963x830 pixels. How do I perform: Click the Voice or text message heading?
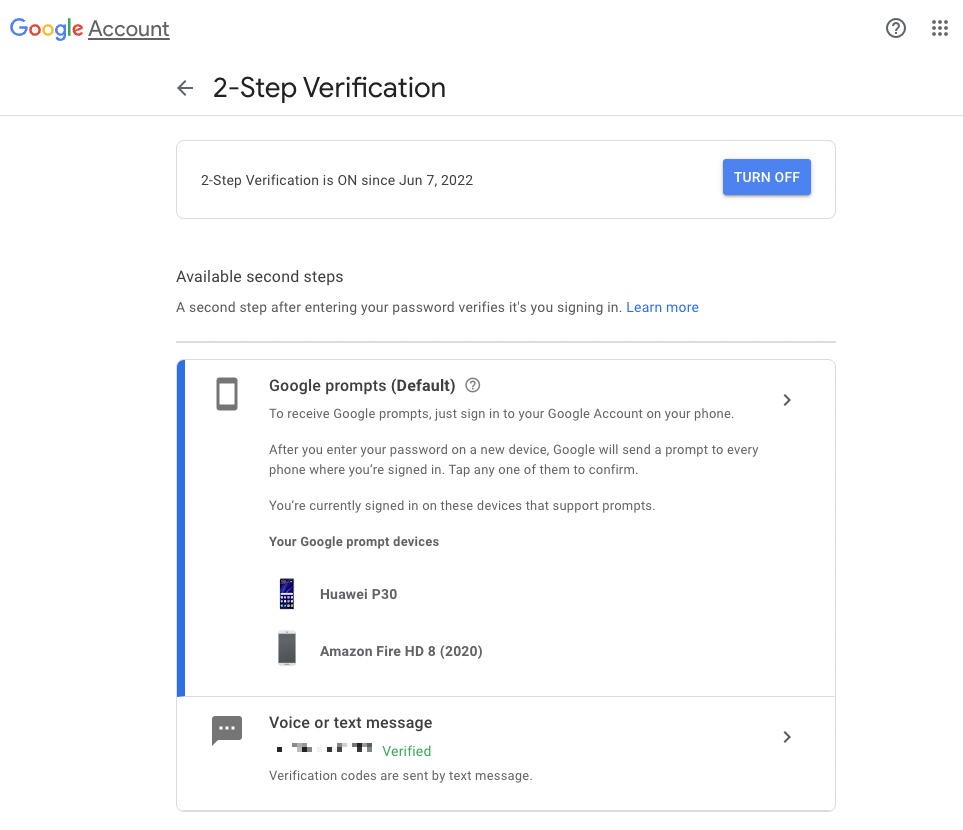351,722
